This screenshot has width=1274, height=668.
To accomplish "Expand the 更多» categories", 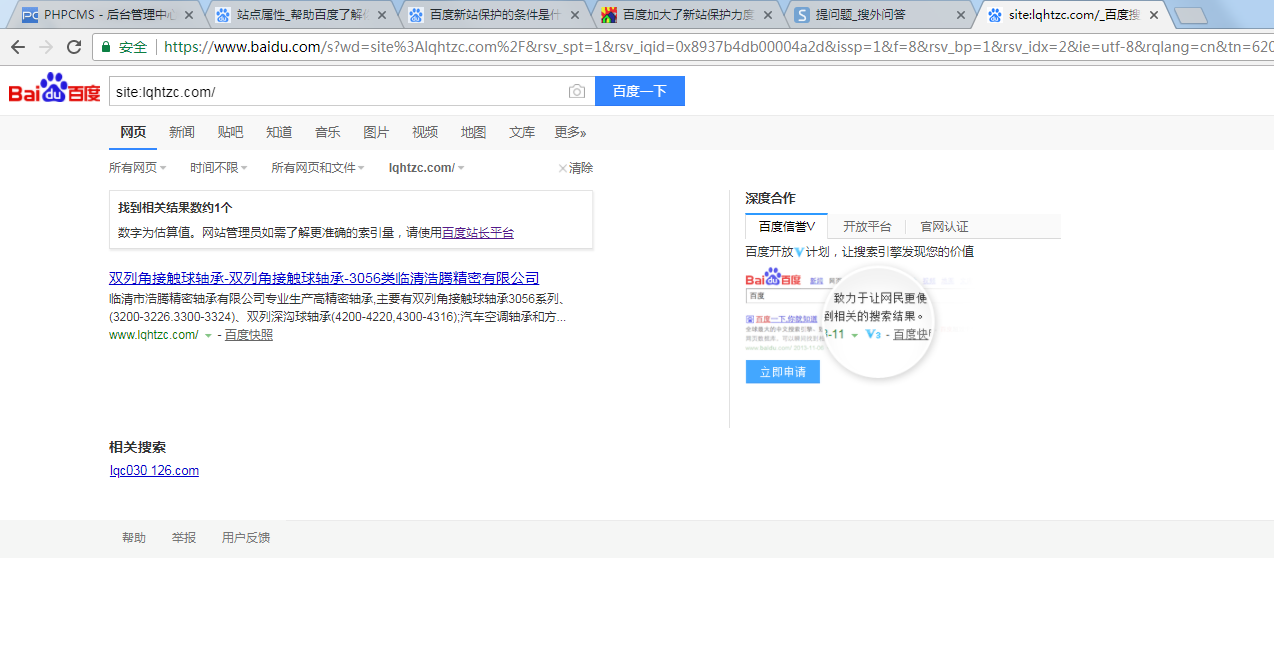I will [570, 132].
